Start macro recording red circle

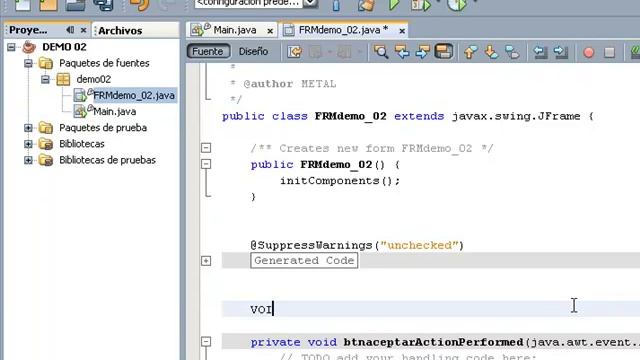tap(589, 52)
